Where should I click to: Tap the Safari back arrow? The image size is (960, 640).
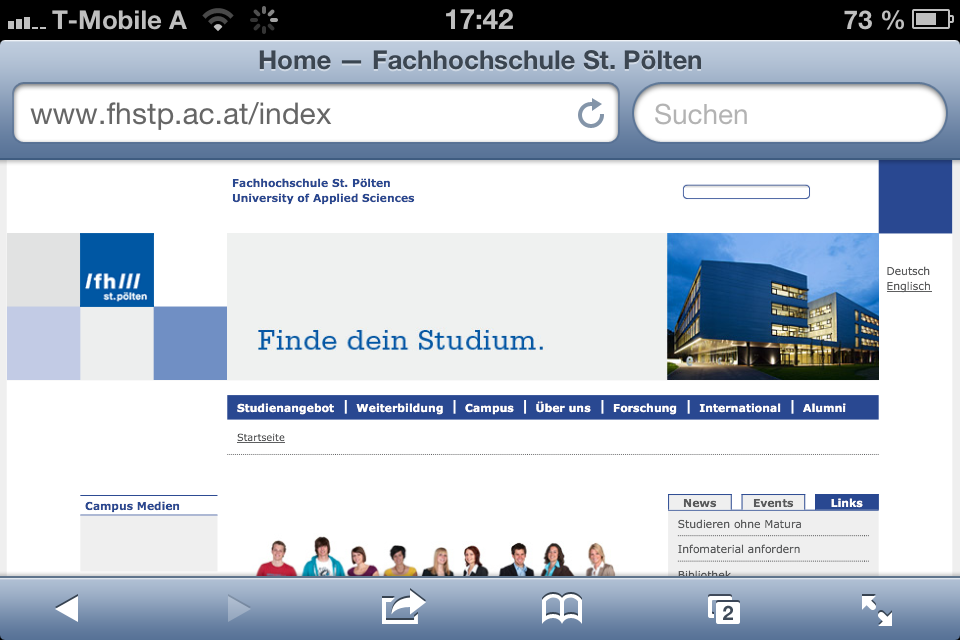click(x=67, y=608)
